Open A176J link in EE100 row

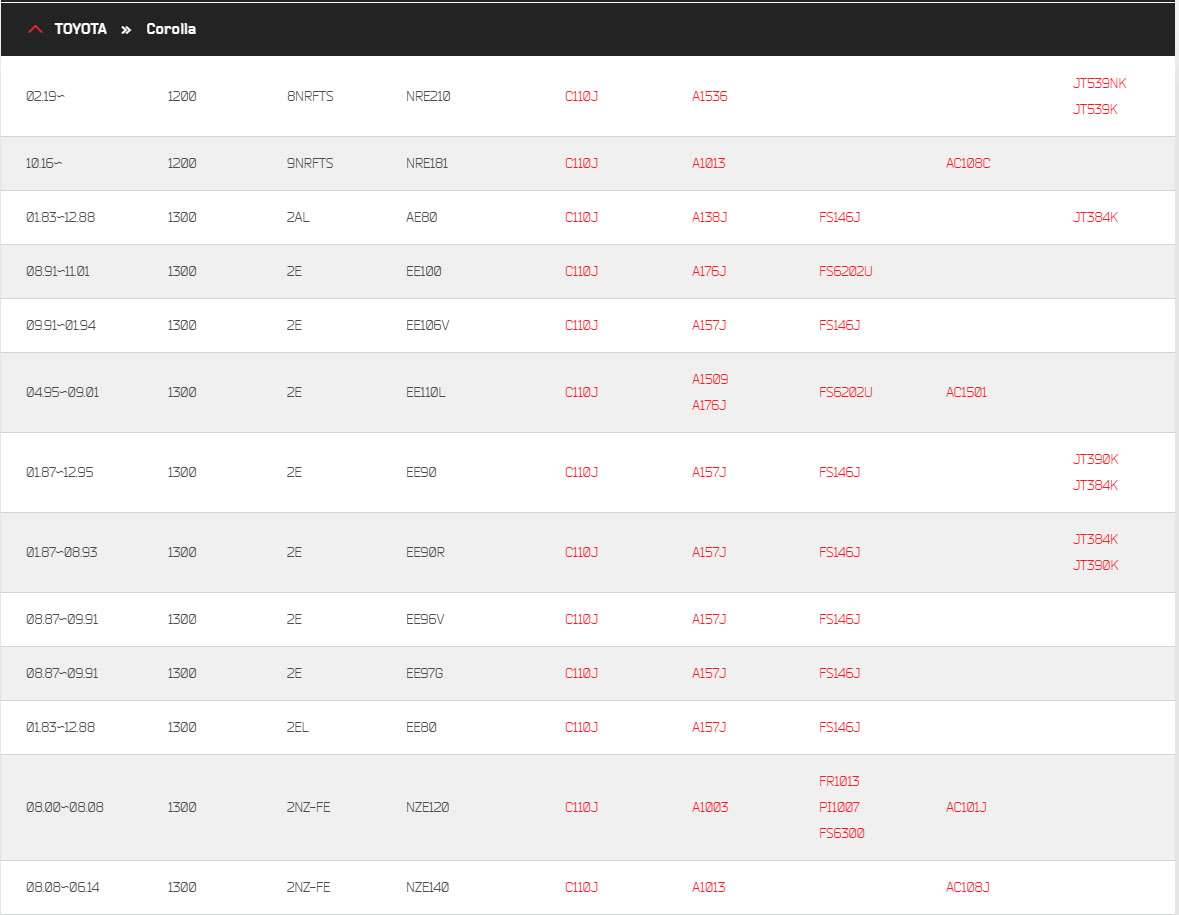pos(709,271)
